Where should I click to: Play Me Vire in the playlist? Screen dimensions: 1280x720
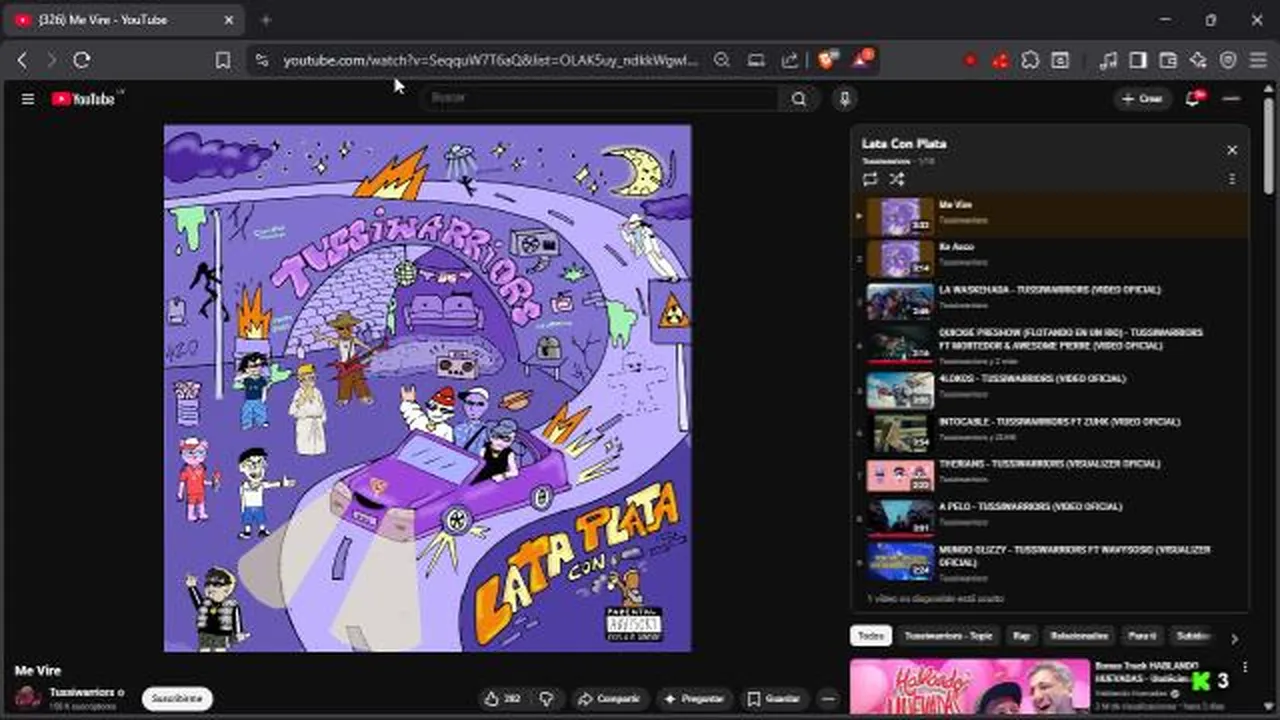[x=1050, y=216]
